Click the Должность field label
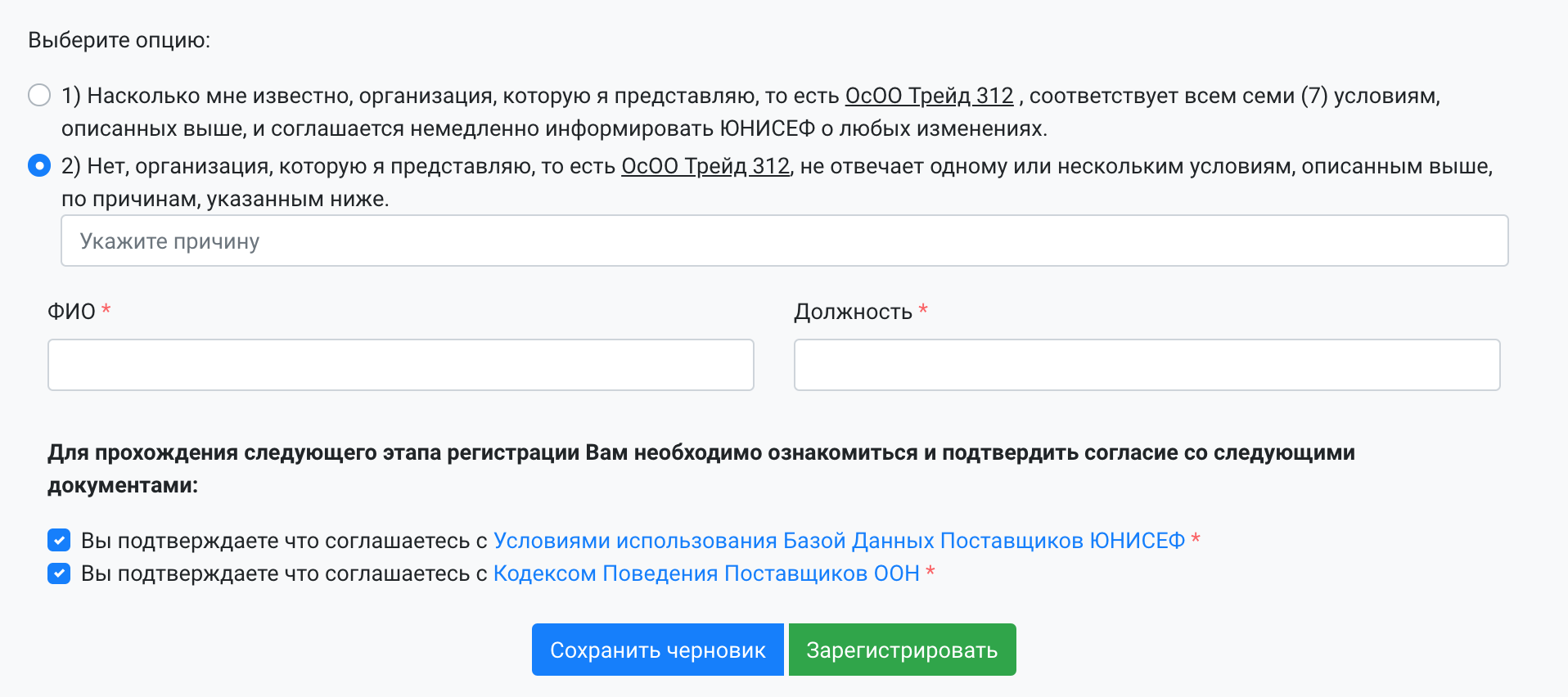 [853, 312]
